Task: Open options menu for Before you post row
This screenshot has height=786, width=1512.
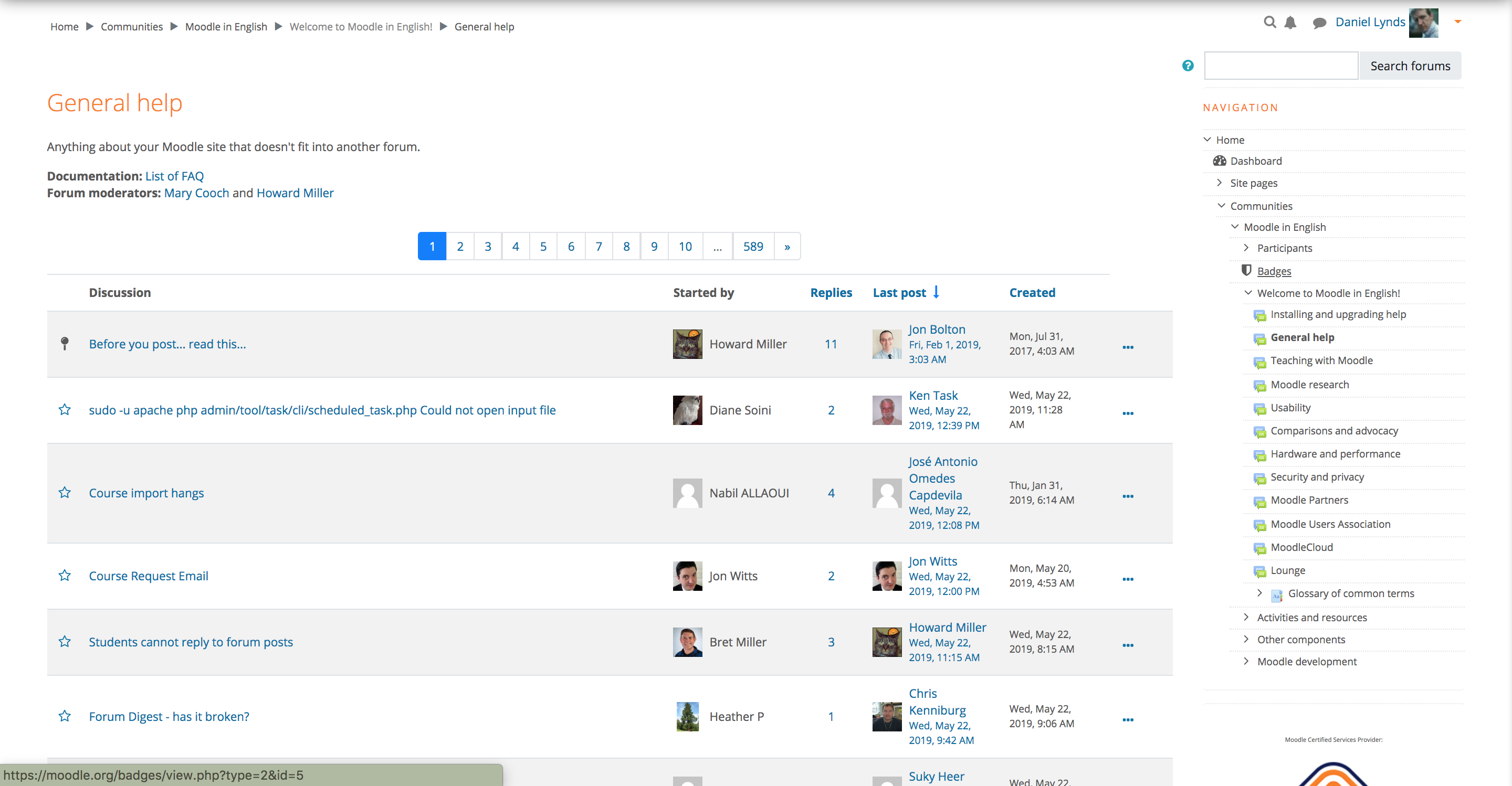Action: pyautogui.click(x=1128, y=347)
